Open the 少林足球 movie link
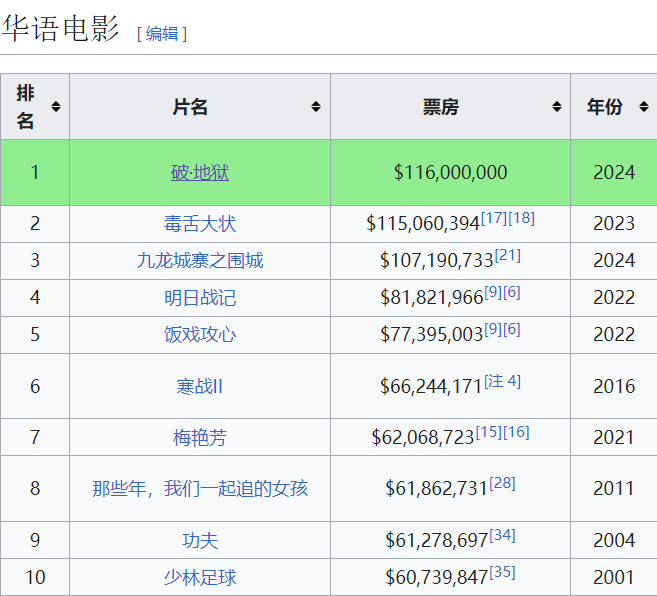The width and height of the screenshot is (657, 596). [x=200, y=577]
